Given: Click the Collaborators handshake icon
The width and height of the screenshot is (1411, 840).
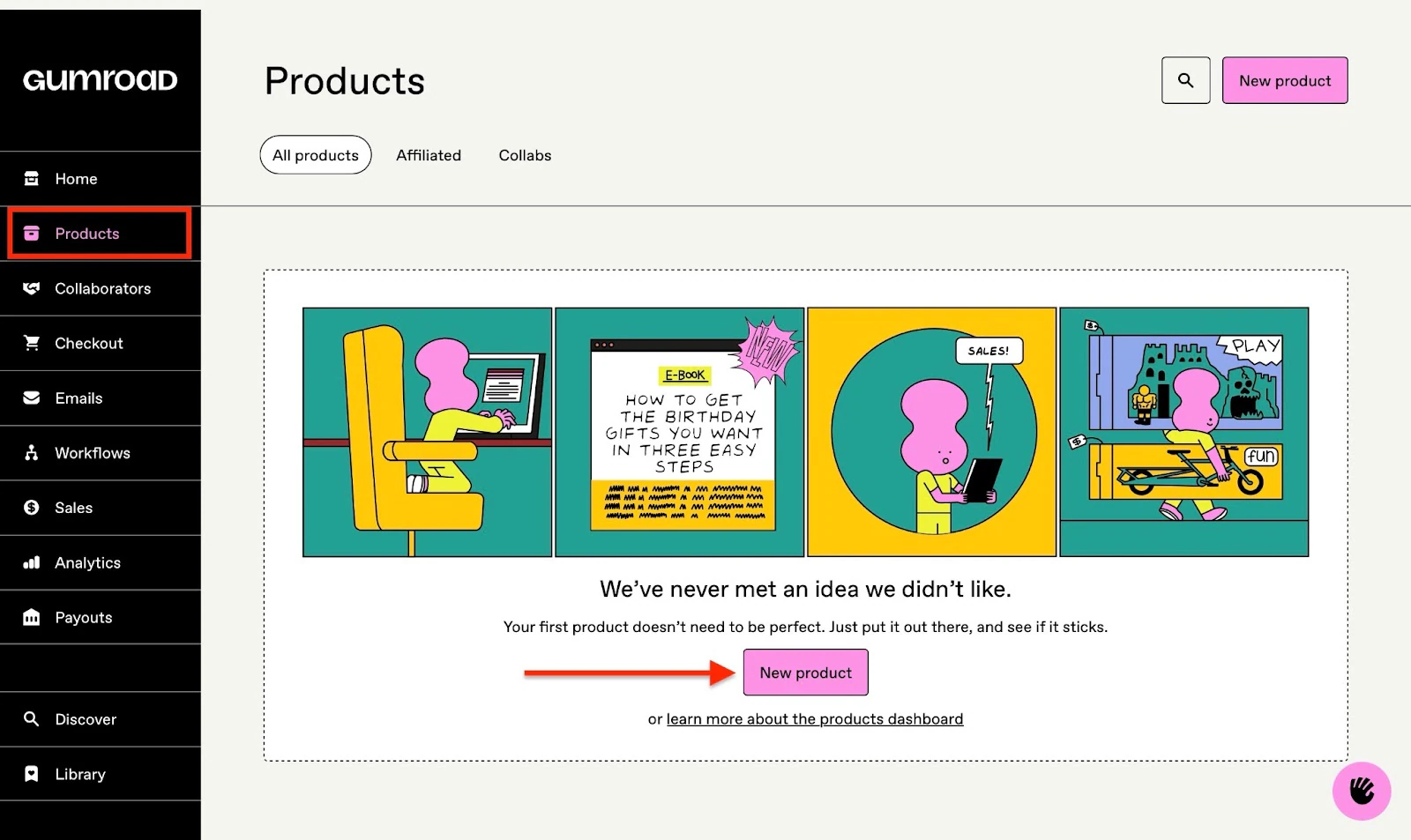Looking at the screenshot, I should click(32, 288).
